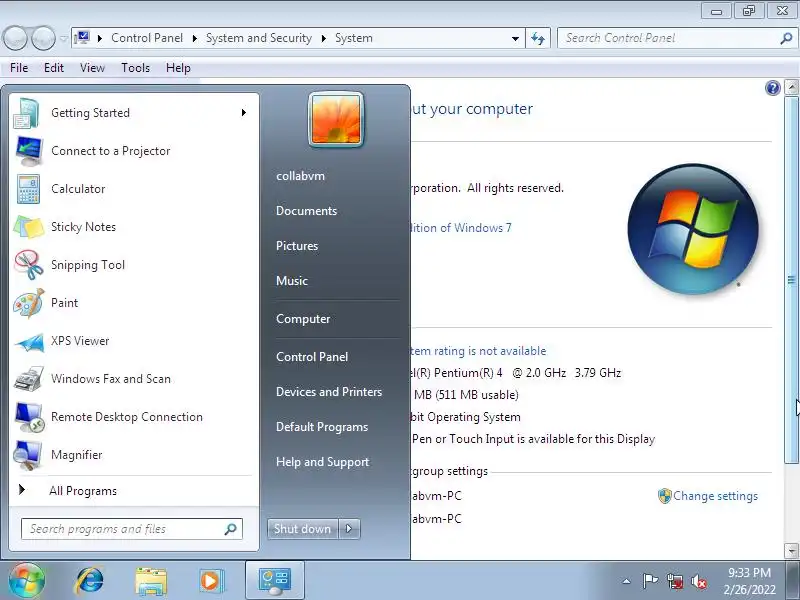This screenshot has width=800, height=600.
Task: Click the scrollbar up arrow
Action: (791, 87)
